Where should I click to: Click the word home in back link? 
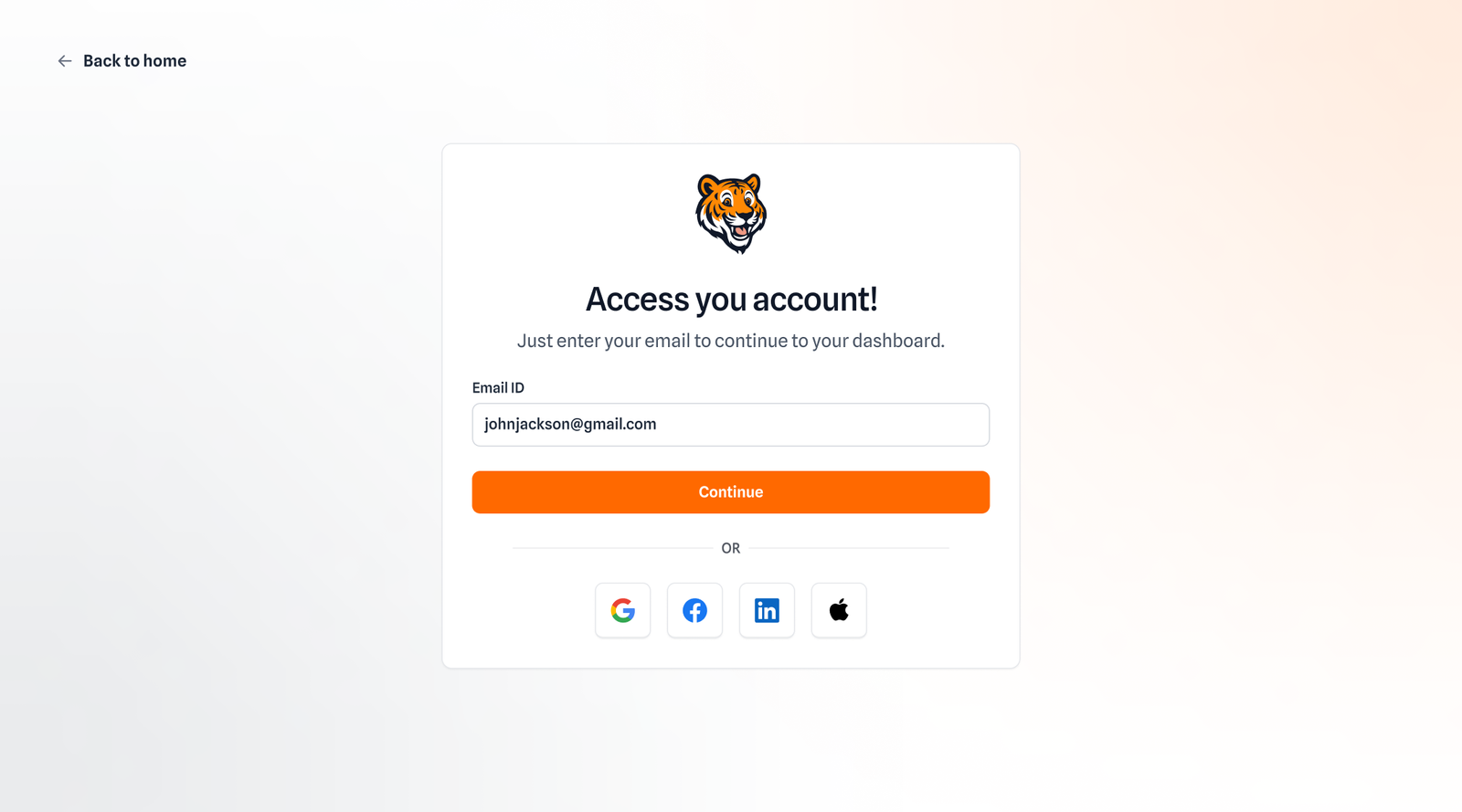[x=164, y=61]
